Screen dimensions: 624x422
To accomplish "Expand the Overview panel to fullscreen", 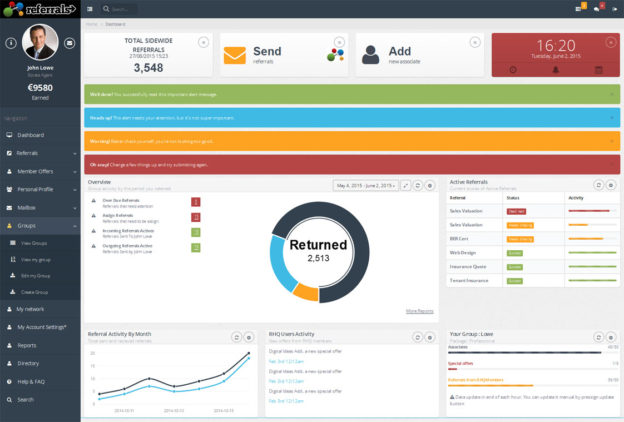I will point(405,185).
